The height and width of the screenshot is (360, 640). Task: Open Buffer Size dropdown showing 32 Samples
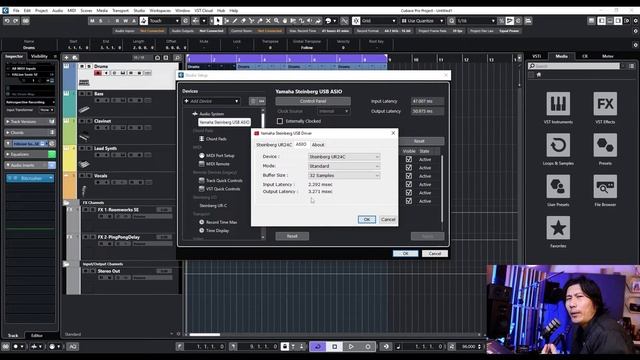pos(344,176)
